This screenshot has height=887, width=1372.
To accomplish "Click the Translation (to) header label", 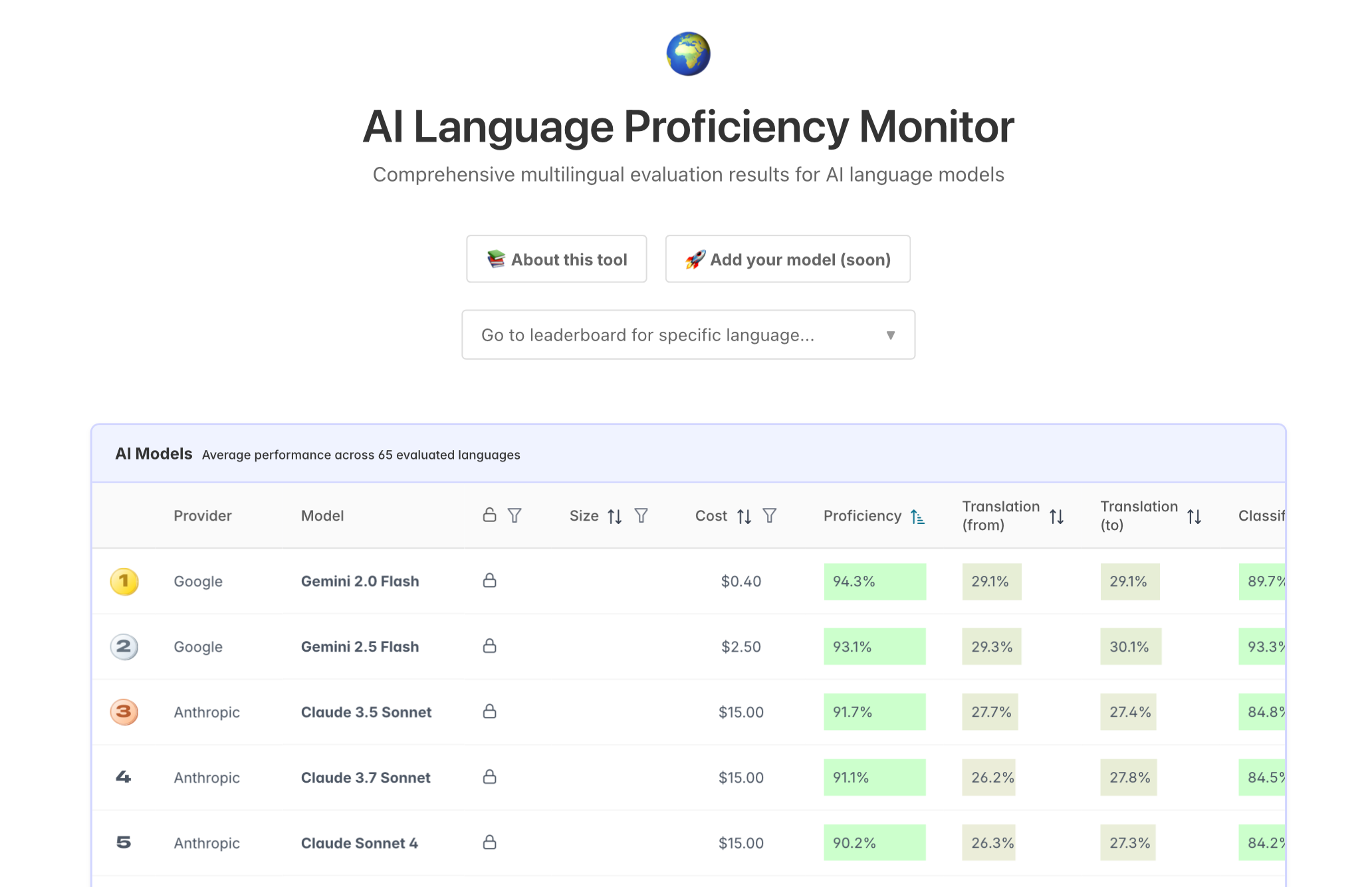I will pyautogui.click(x=1139, y=515).
